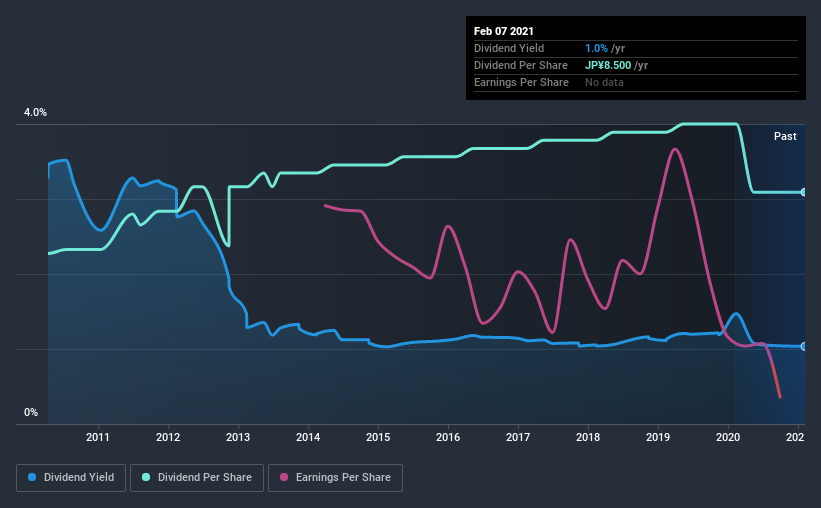Image resolution: width=821 pixels, height=508 pixels.
Task: Toggle the Dividend Yield legend series
Action: coord(71,478)
